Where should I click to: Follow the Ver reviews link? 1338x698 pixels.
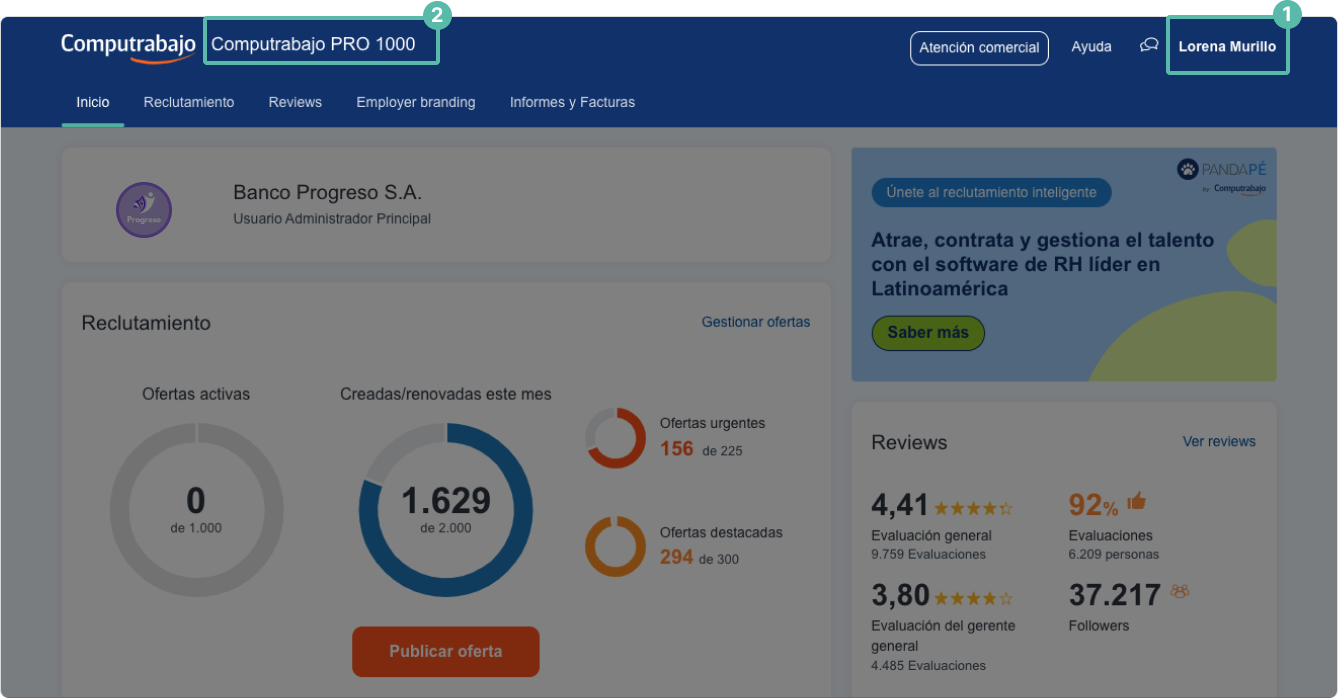pyautogui.click(x=1218, y=441)
